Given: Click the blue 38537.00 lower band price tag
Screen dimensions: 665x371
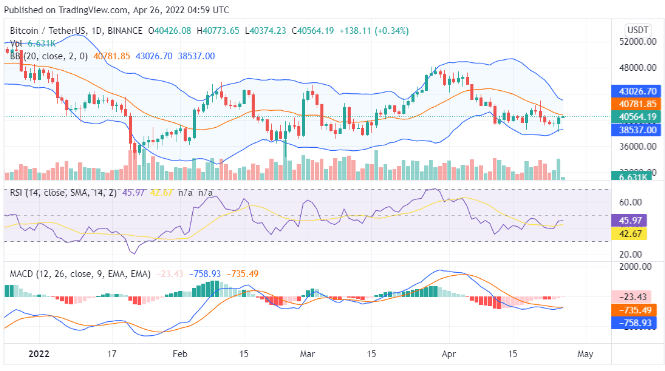Looking at the screenshot, I should (636, 130).
